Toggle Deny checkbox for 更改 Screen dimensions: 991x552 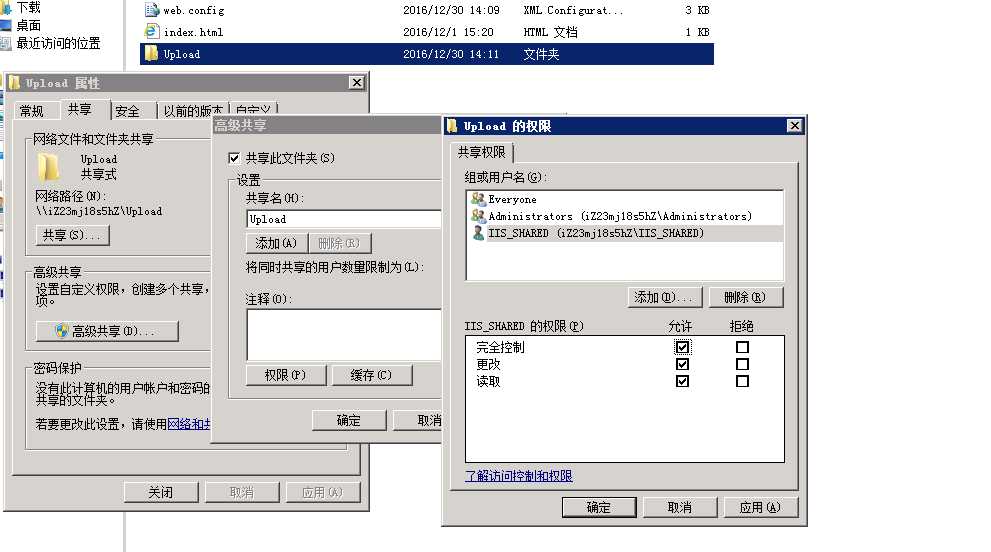coord(743,364)
